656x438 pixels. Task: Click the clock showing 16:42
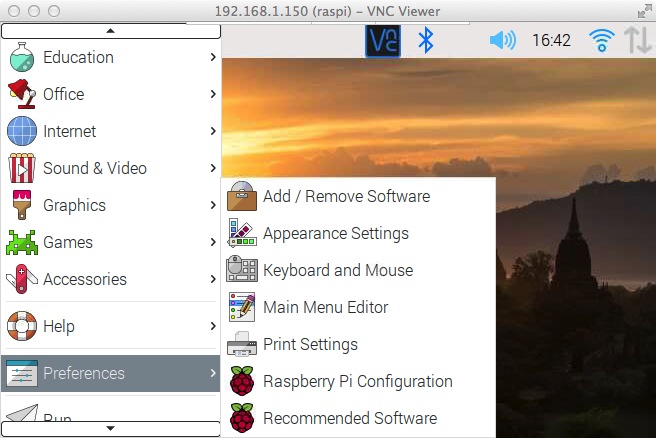[551, 41]
